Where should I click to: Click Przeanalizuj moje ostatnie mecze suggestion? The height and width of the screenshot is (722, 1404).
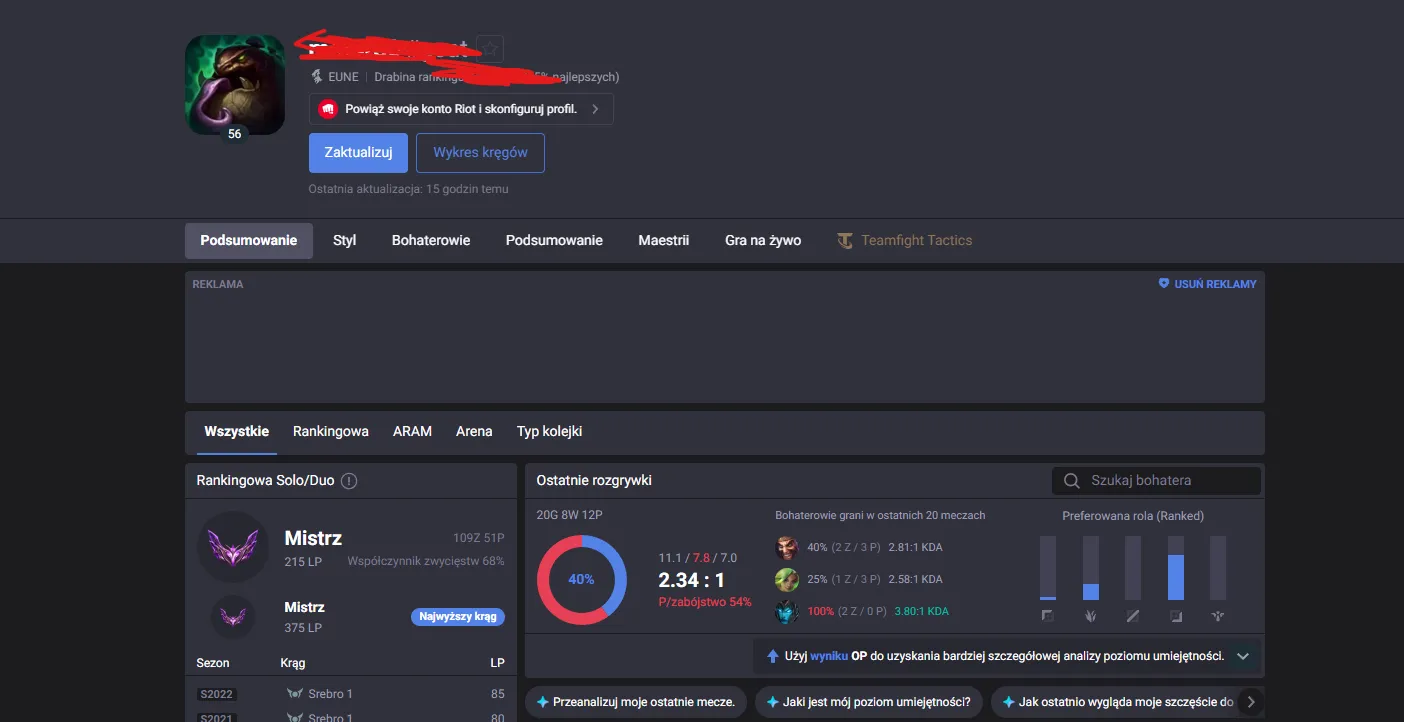(636, 702)
